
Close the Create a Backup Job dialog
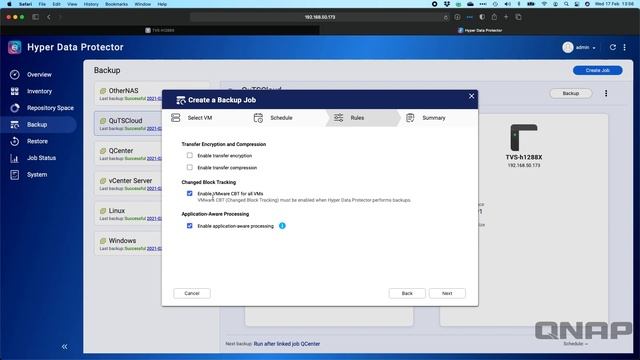[x=471, y=96]
